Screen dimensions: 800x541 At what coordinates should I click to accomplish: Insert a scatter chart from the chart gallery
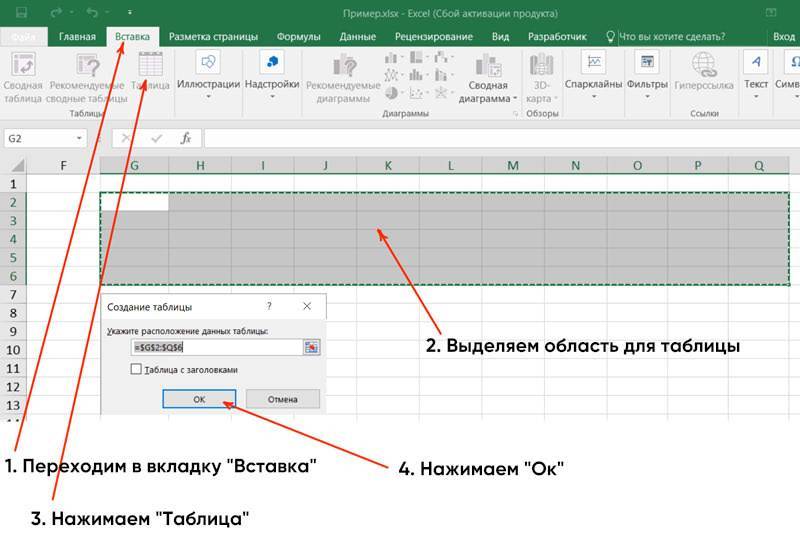[417, 93]
